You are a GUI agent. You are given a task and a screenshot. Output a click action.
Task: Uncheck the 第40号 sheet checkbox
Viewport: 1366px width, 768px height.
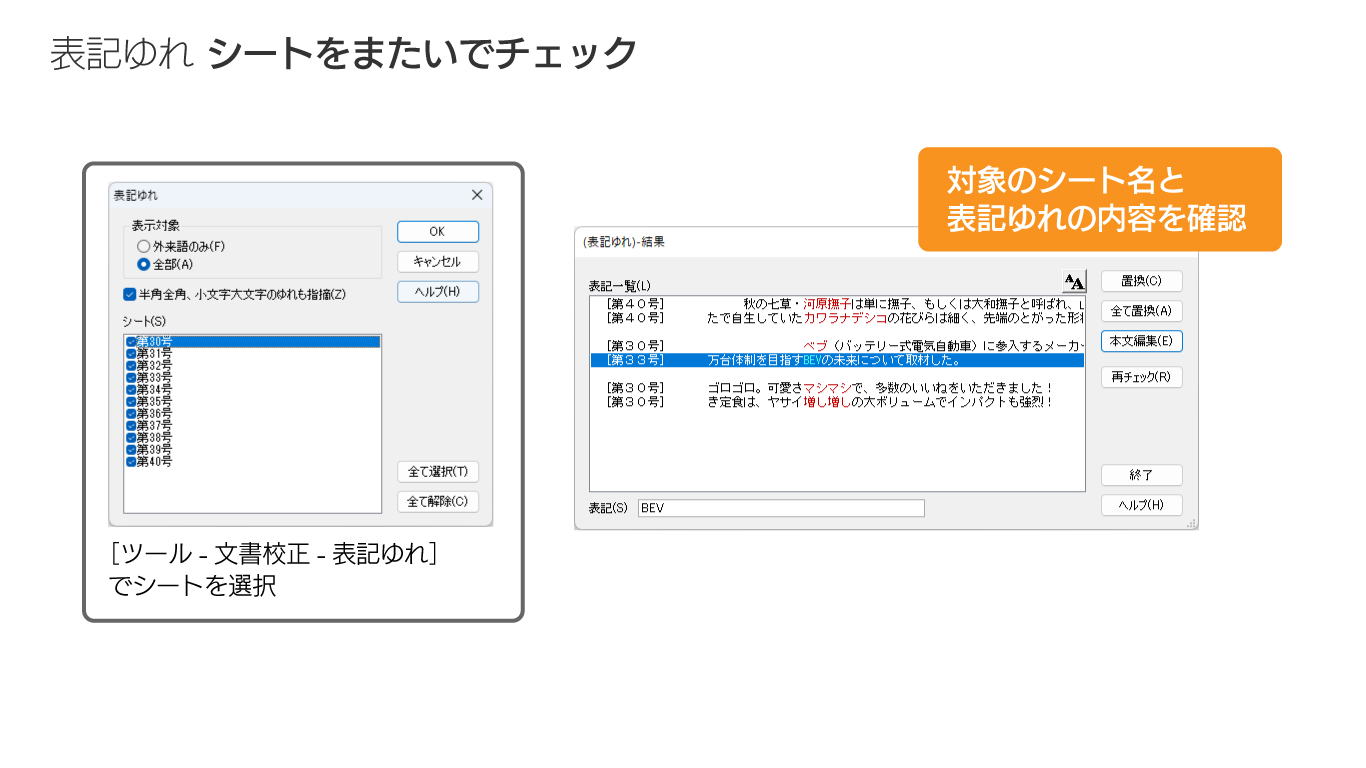coord(131,462)
